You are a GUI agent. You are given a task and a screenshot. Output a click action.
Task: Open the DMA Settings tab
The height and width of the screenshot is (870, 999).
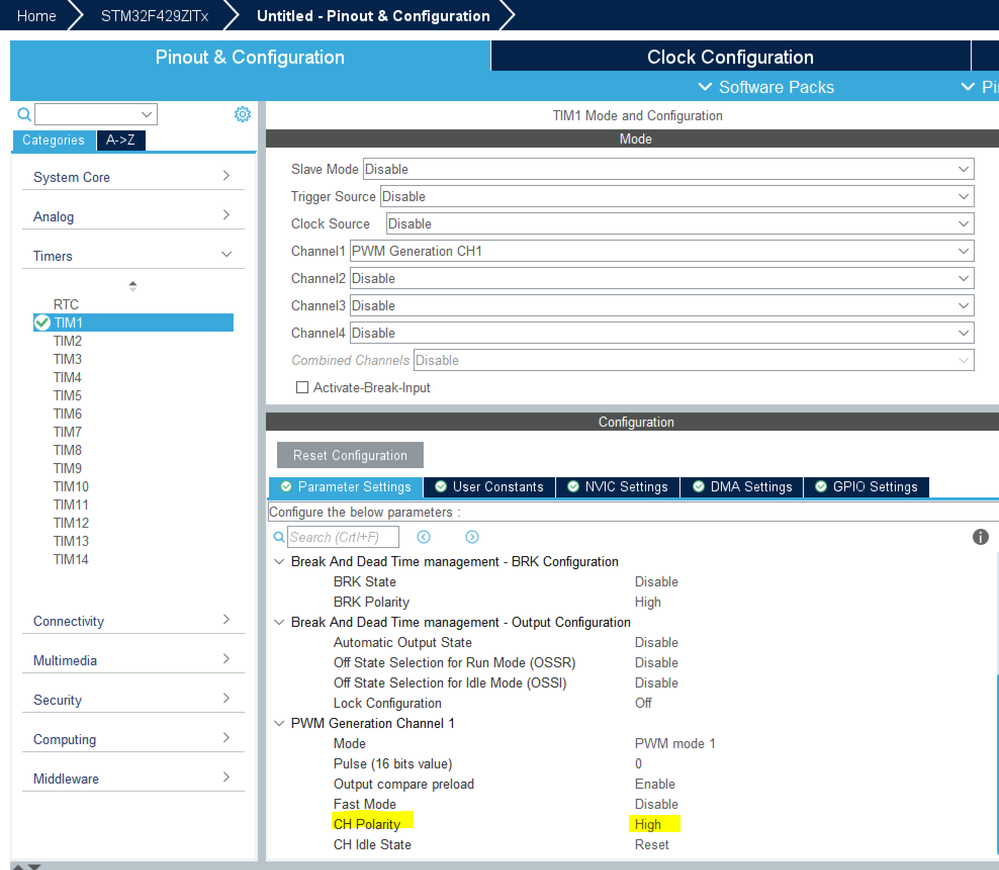tap(742, 487)
